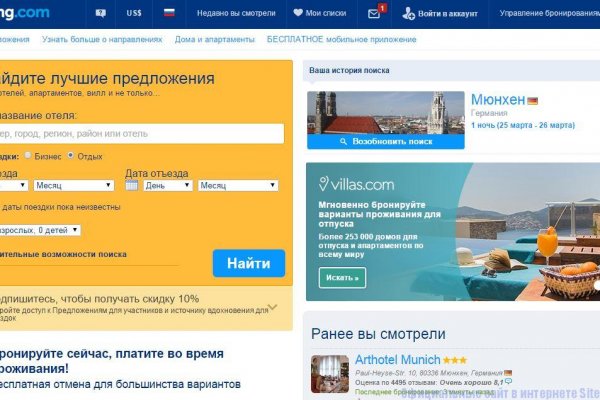This screenshot has height=400, width=600.
Task: Click the review bubble icon beside rating 8,1
Action: [508, 381]
